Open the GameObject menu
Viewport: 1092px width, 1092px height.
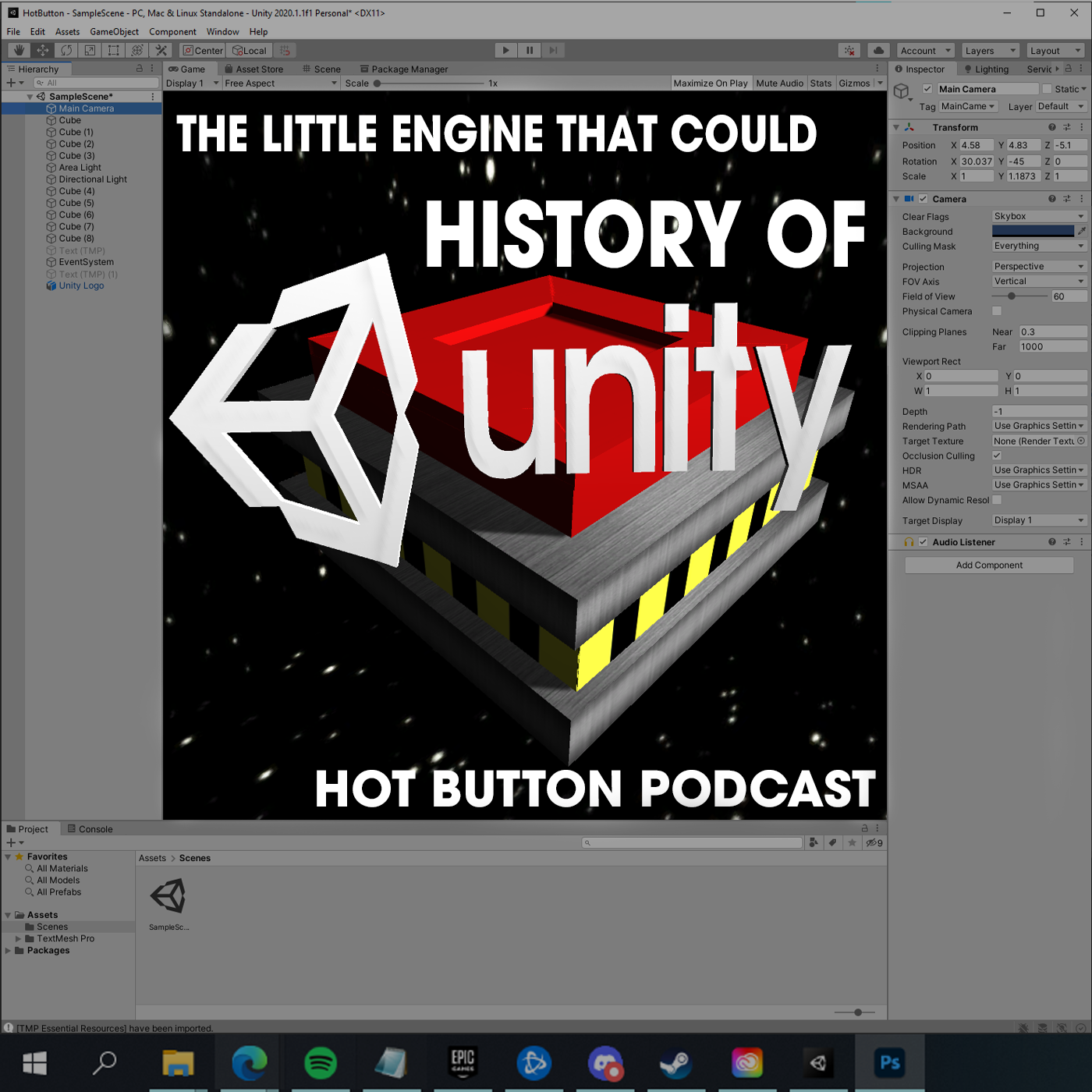[x=114, y=32]
